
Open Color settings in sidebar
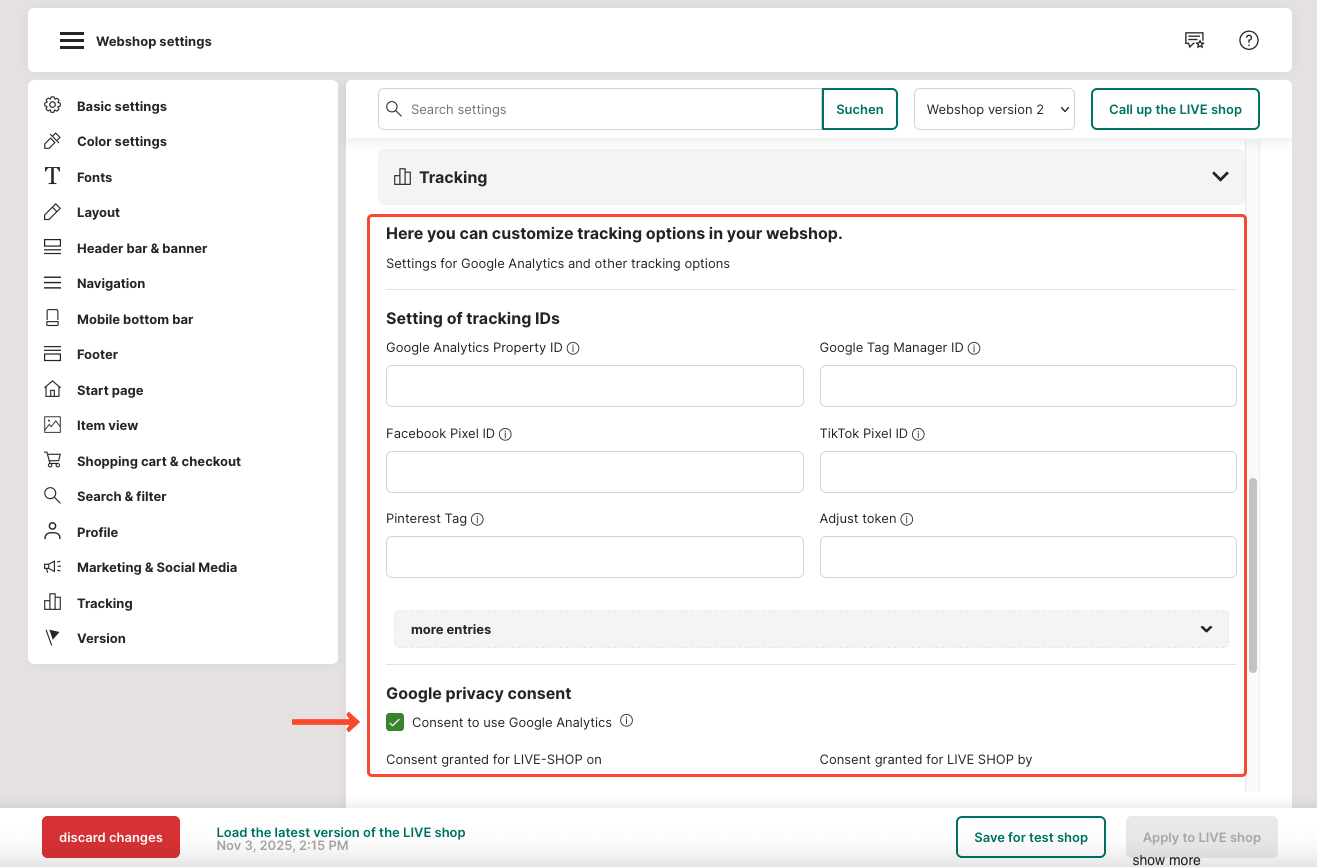click(121, 141)
